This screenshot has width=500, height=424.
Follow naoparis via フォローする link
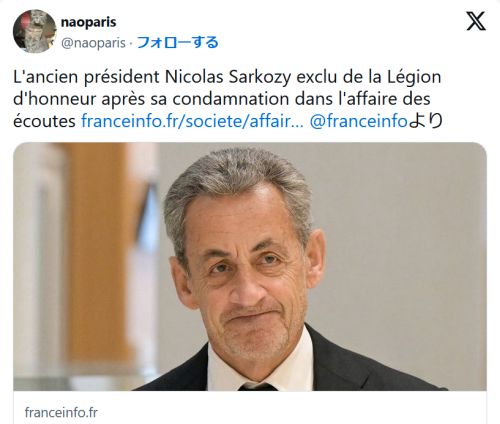point(178,42)
